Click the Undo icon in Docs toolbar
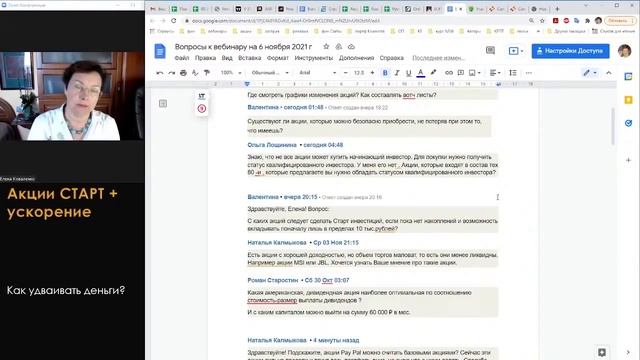The width and height of the screenshot is (640, 360). (x=160, y=73)
